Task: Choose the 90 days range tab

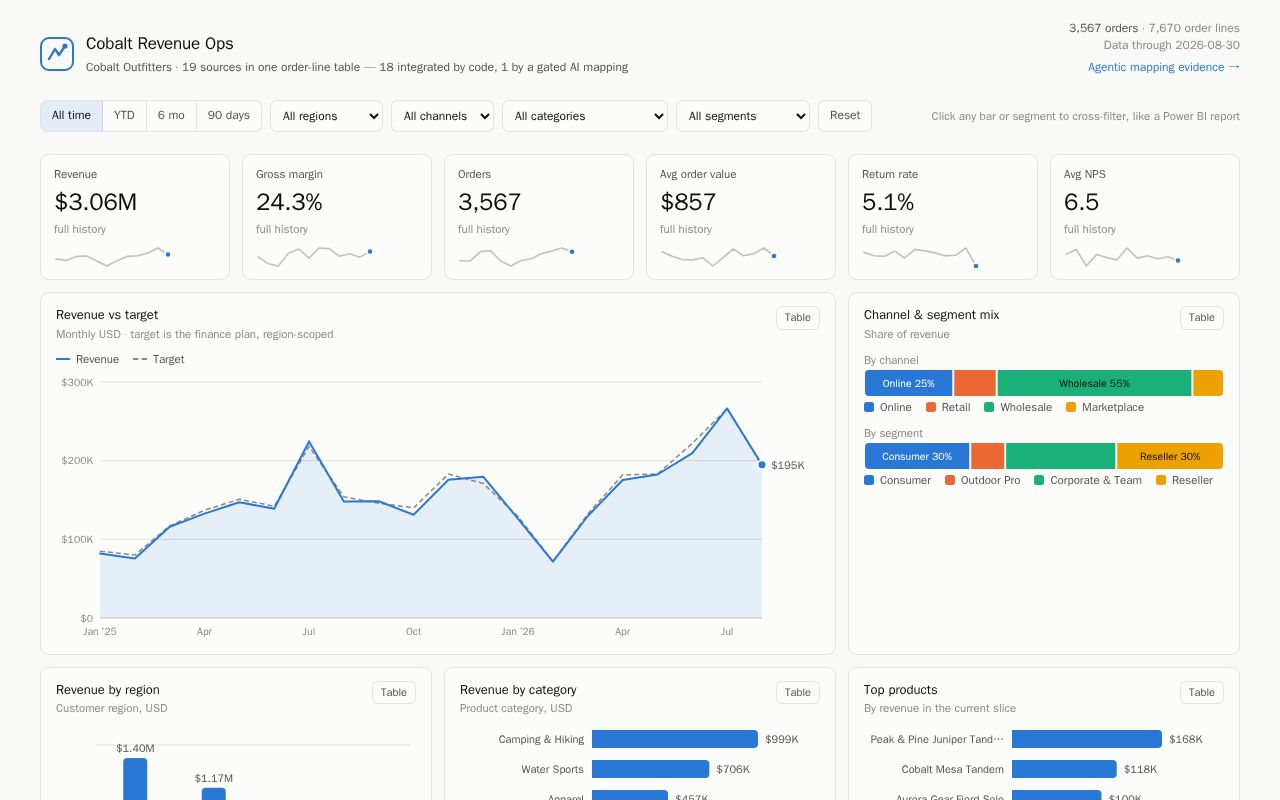Action: 229,116
